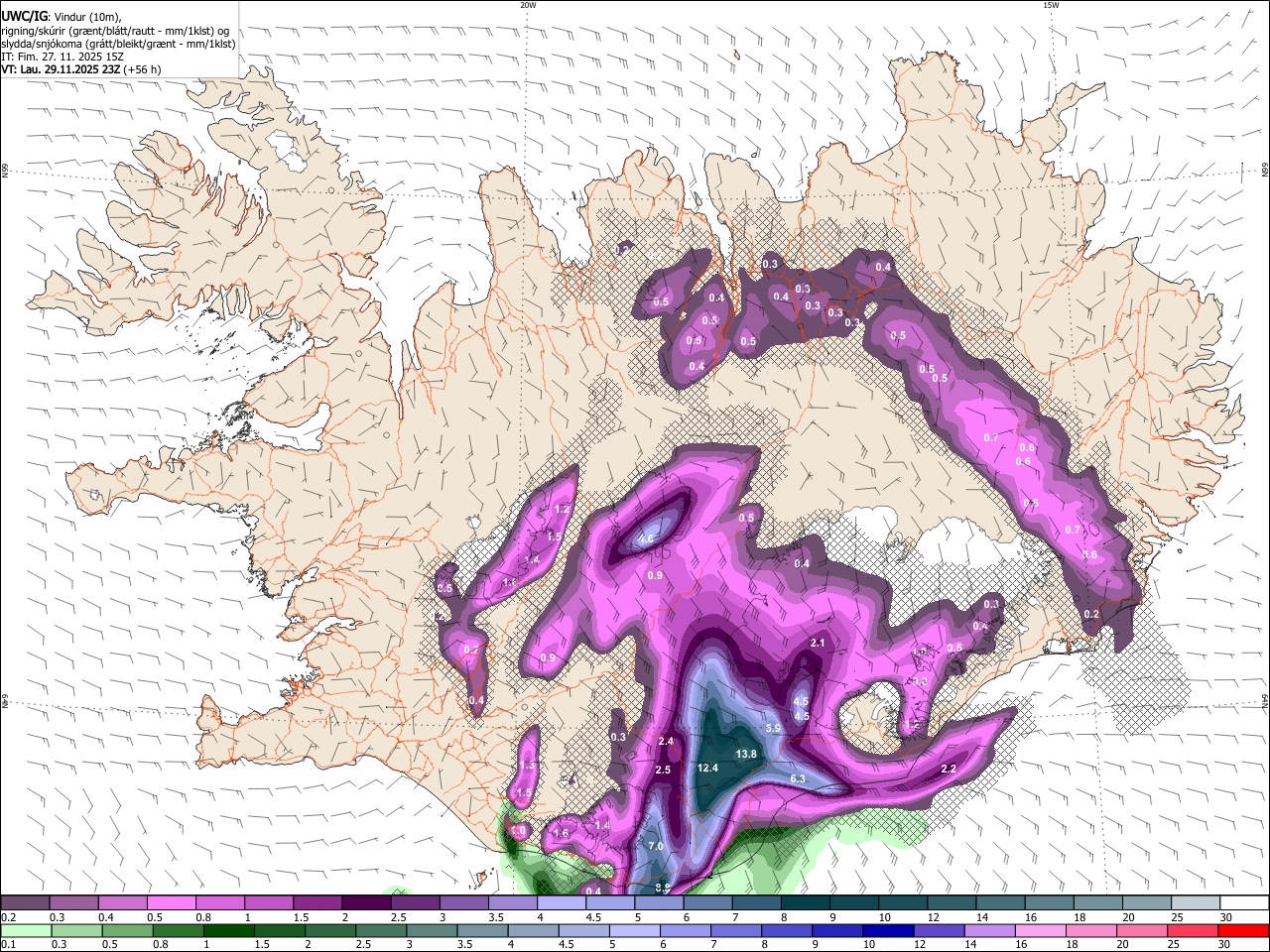Click the 12.4 precipitation value on the map
Viewport: 1270px width, 952px height.
click(707, 768)
